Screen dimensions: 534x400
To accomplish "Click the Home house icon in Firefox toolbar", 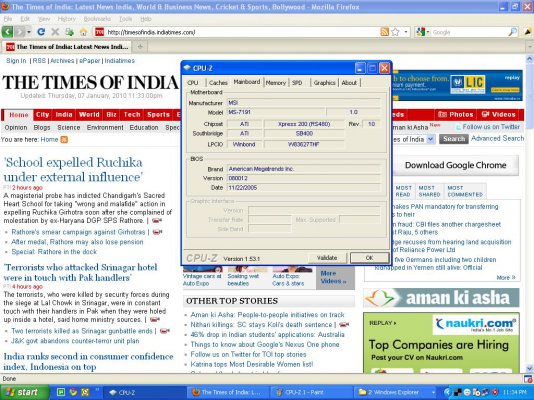I will pos(83,32).
